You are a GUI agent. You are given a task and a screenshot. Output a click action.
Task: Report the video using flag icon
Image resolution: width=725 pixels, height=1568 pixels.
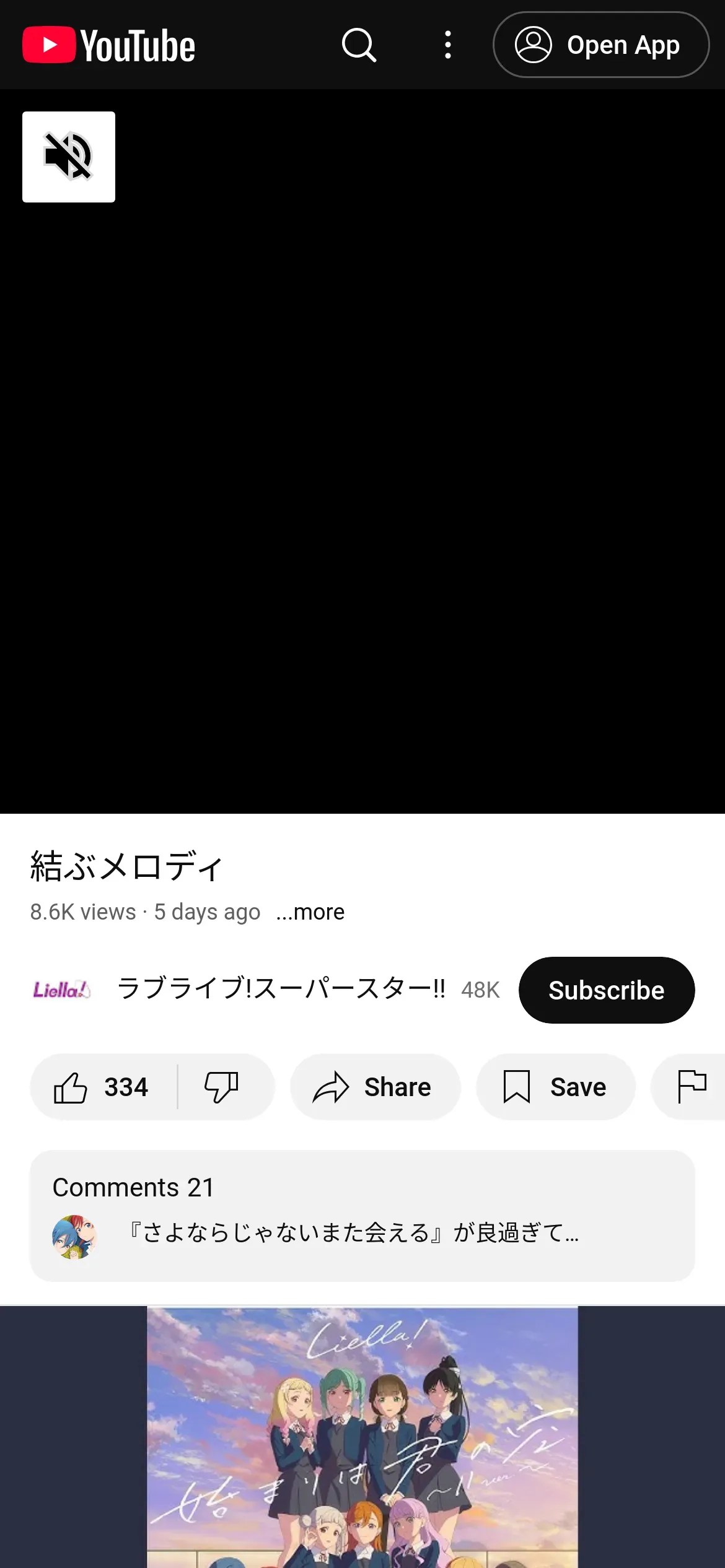click(692, 1087)
